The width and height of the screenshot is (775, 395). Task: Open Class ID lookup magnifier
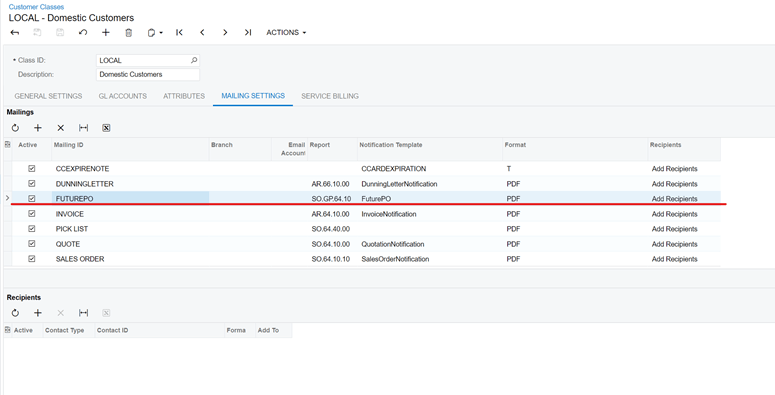click(194, 60)
